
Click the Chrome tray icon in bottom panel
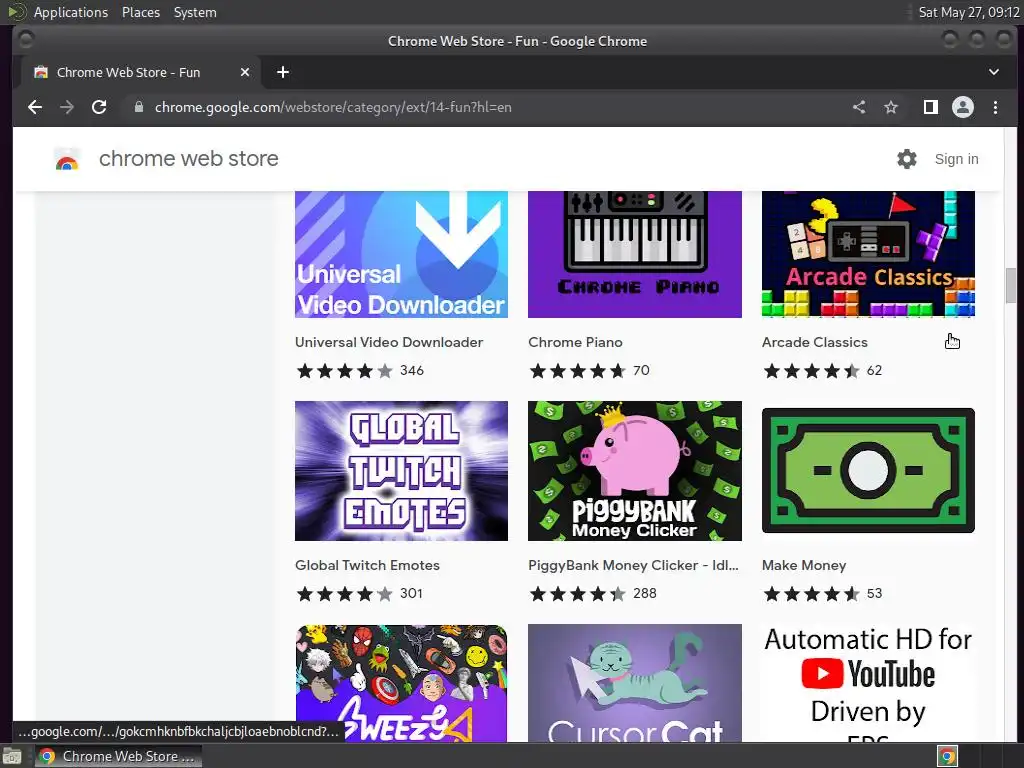click(947, 756)
